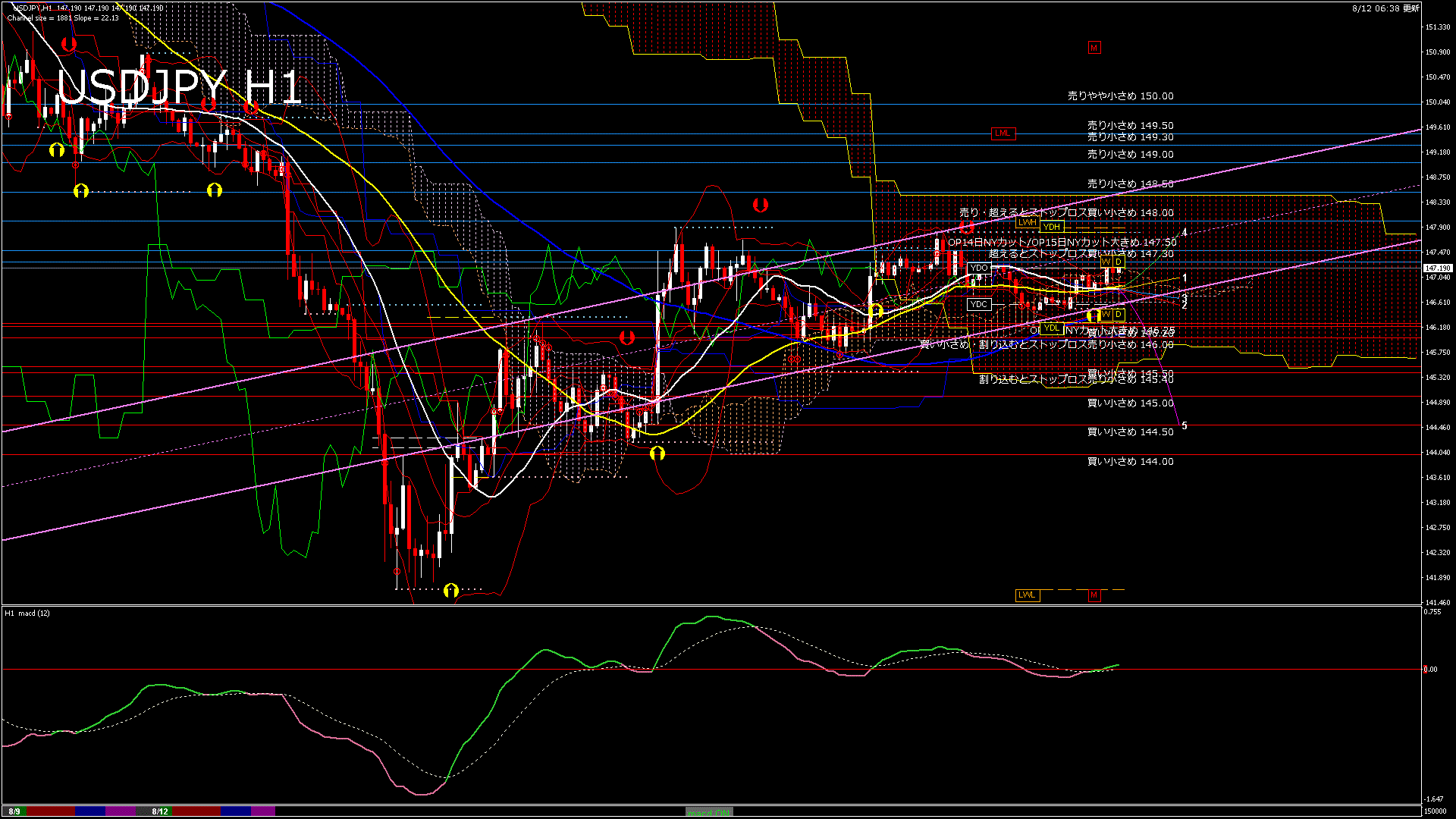Click the current price tag 147.190

tap(1437, 268)
